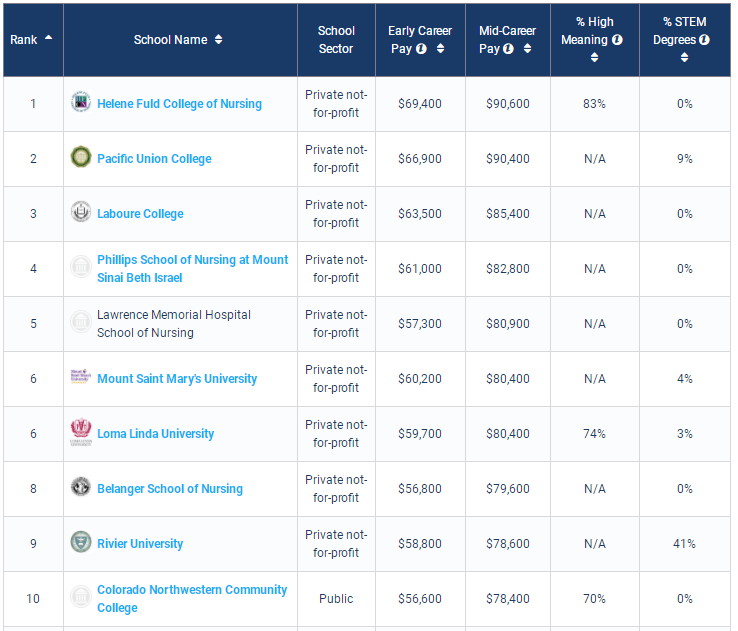
Task: Sort by Early Career Pay arrows
Action: coord(440,48)
